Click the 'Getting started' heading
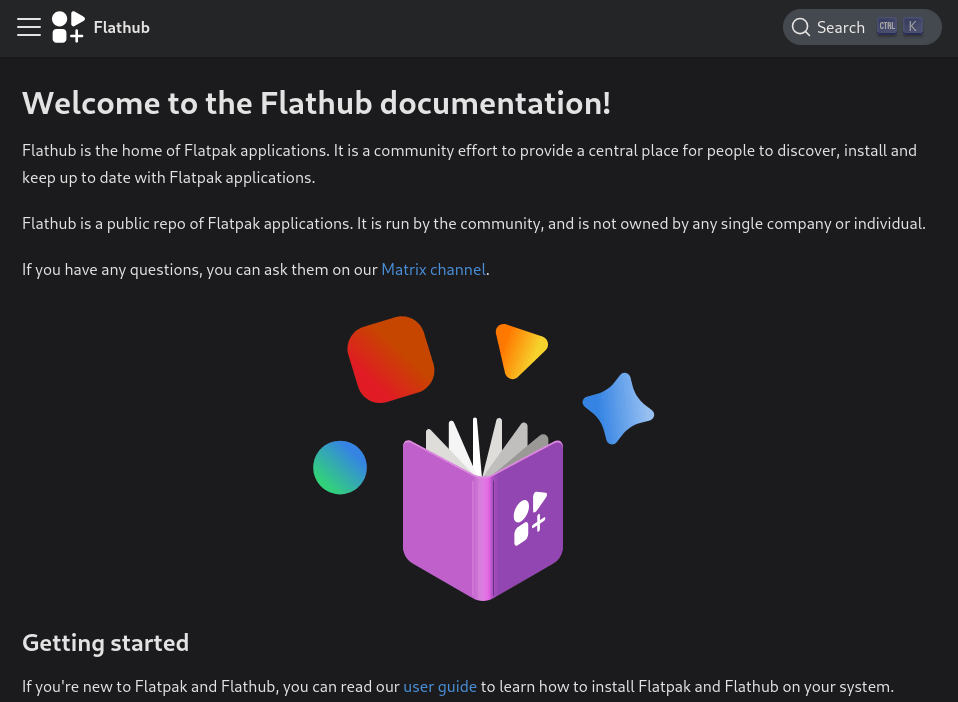The image size is (958, 702). click(x=106, y=643)
